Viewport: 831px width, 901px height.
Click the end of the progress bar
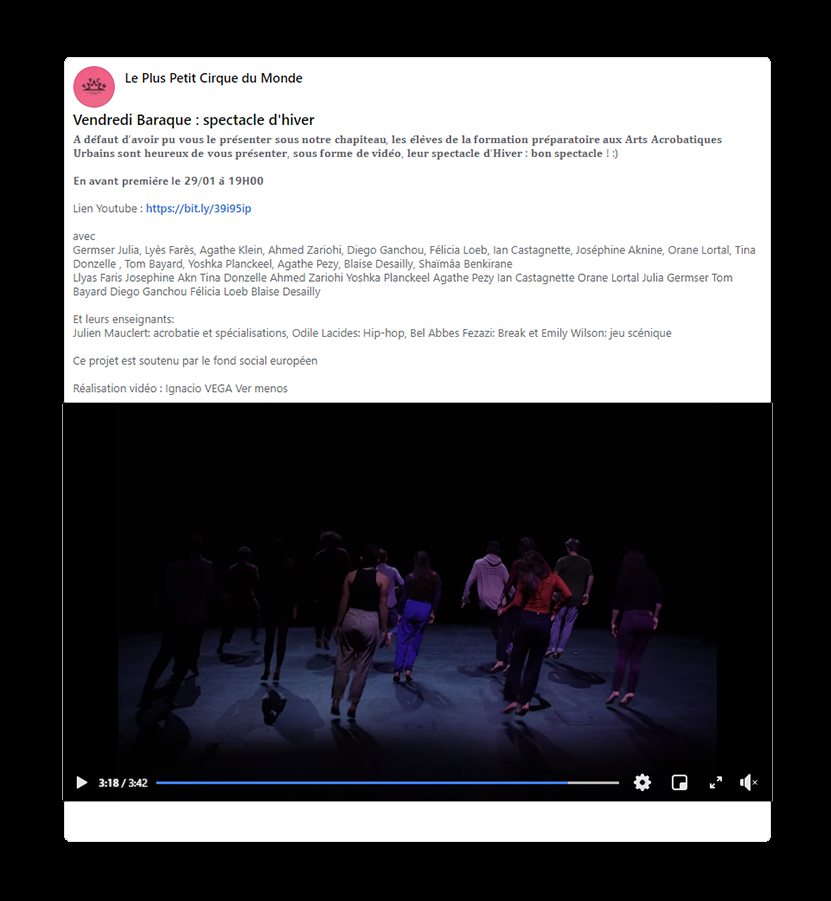click(x=617, y=783)
